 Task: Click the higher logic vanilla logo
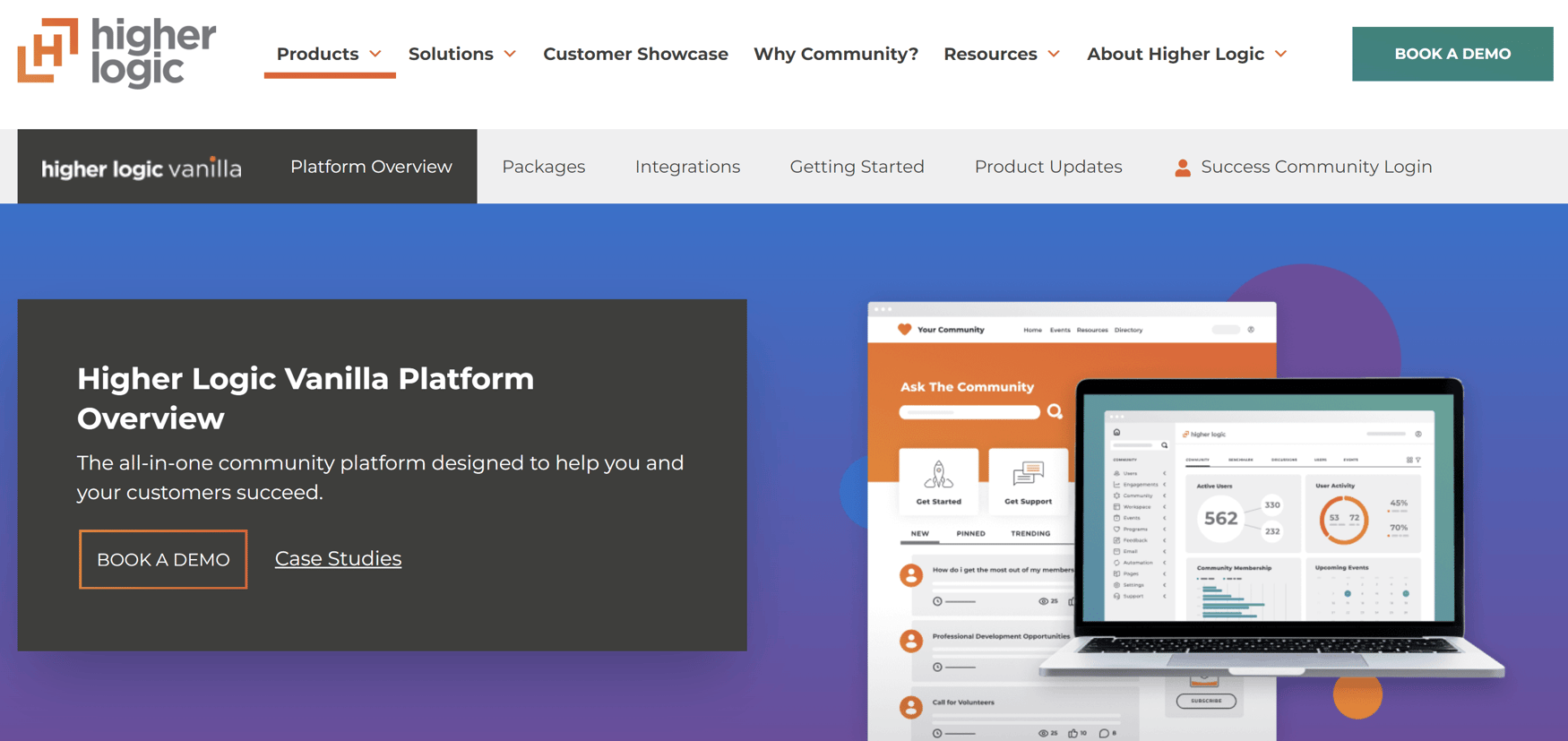click(142, 168)
